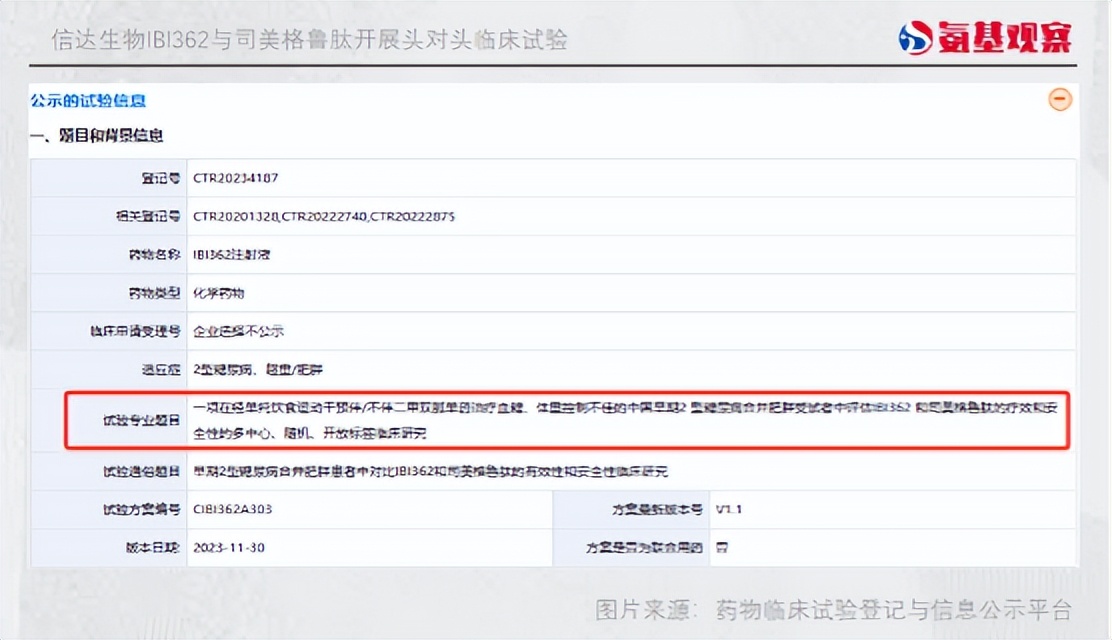Image resolution: width=1112 pixels, height=640 pixels.
Task: Click the indication value 2型糖尿病、超重/肥胖
Action: tap(257, 370)
